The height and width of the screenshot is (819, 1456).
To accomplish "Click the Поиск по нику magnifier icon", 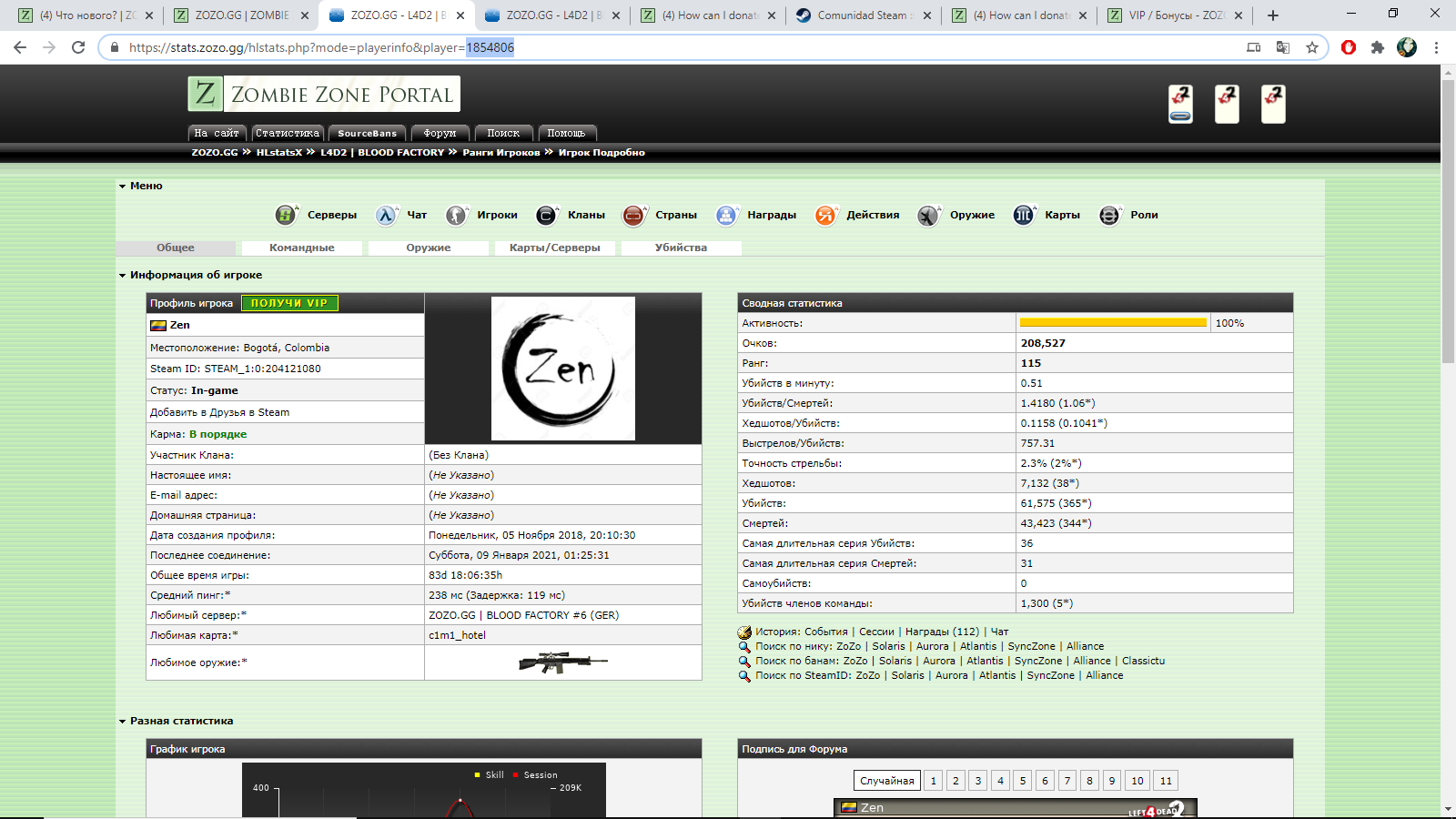I will 744,646.
